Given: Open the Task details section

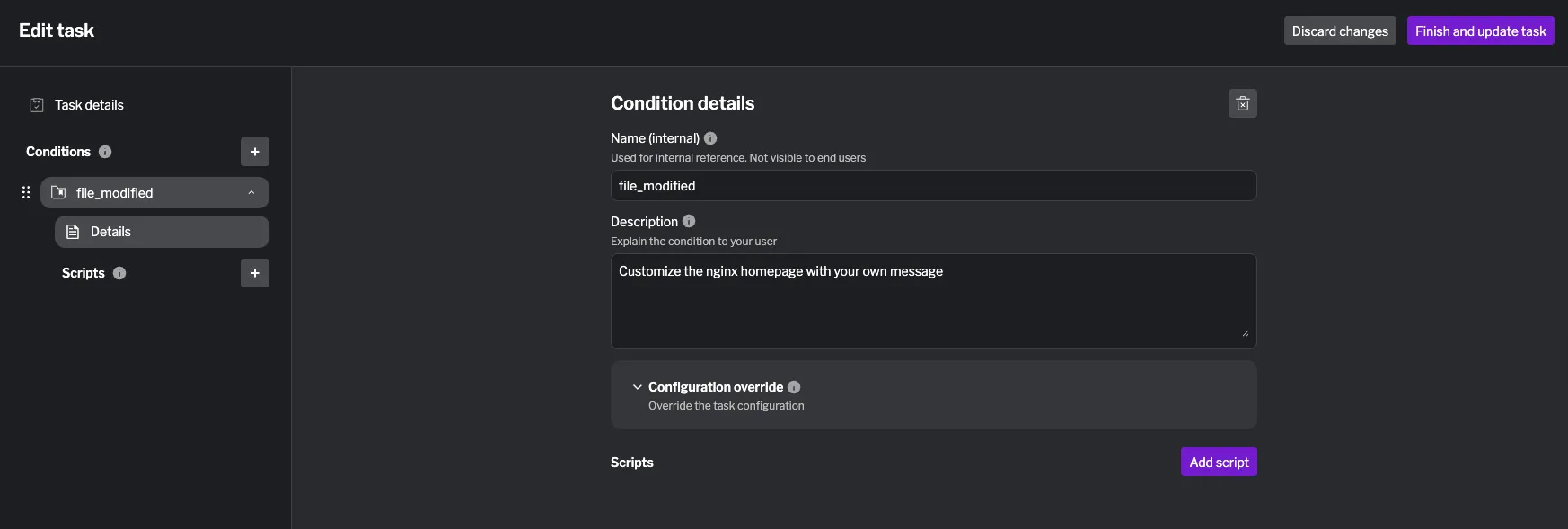Looking at the screenshot, I should [89, 104].
